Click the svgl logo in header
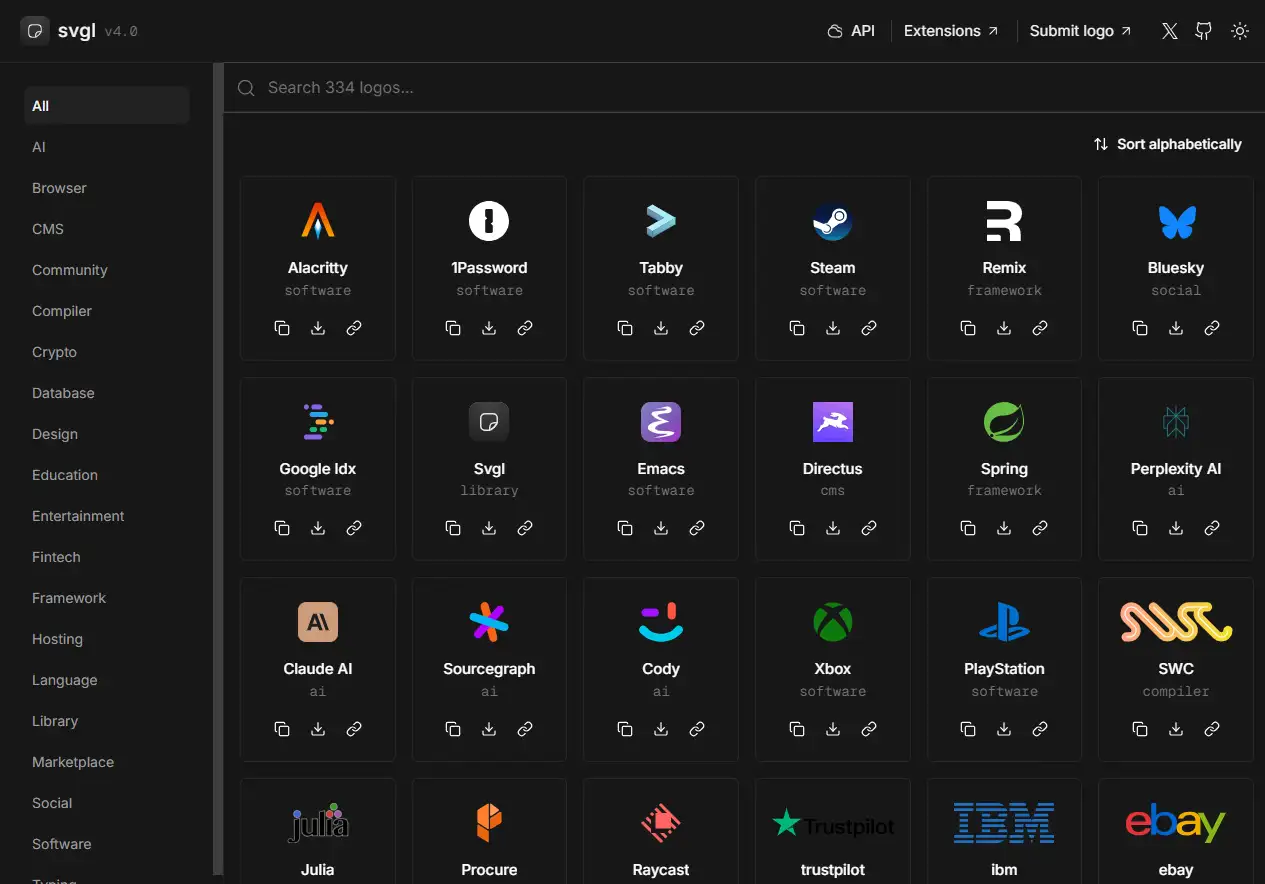 [x=59, y=31]
